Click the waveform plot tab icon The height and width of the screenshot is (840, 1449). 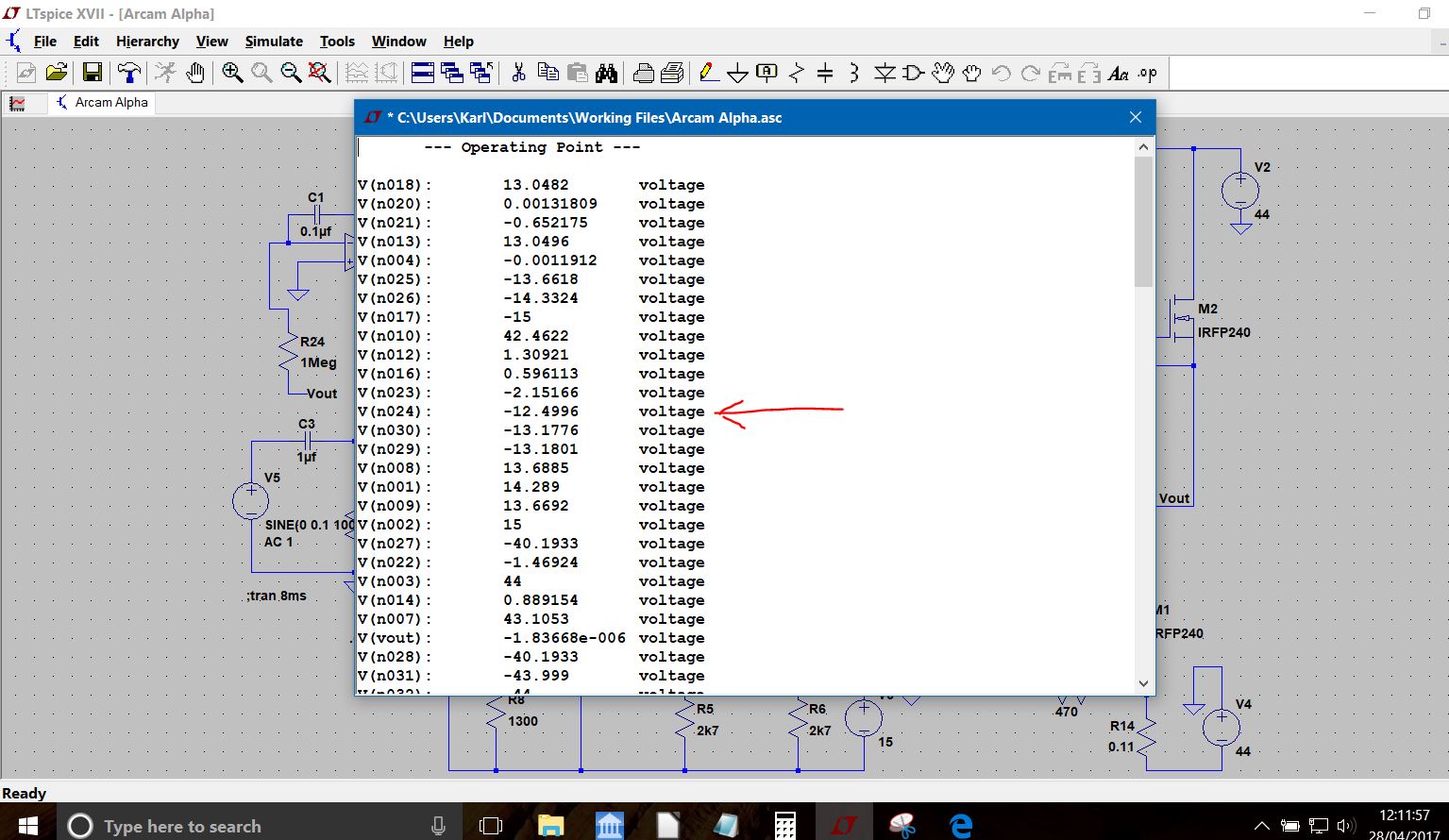coord(17,104)
